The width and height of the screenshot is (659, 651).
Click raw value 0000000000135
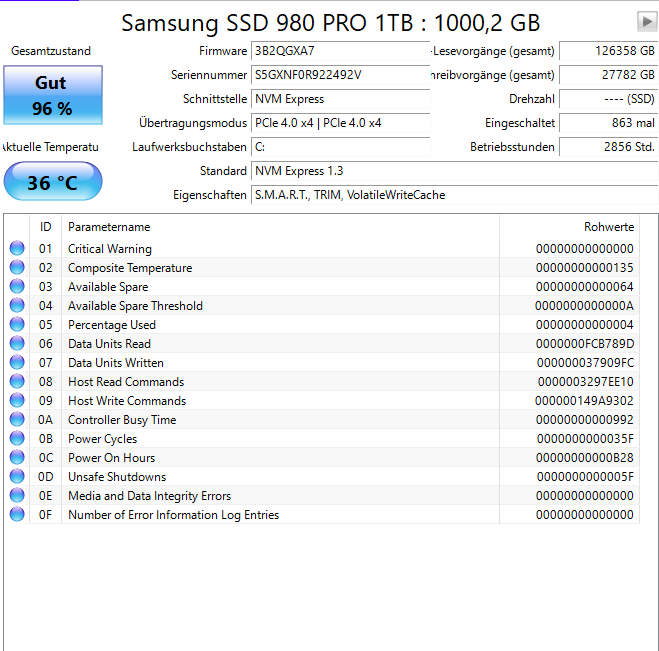(x=585, y=268)
